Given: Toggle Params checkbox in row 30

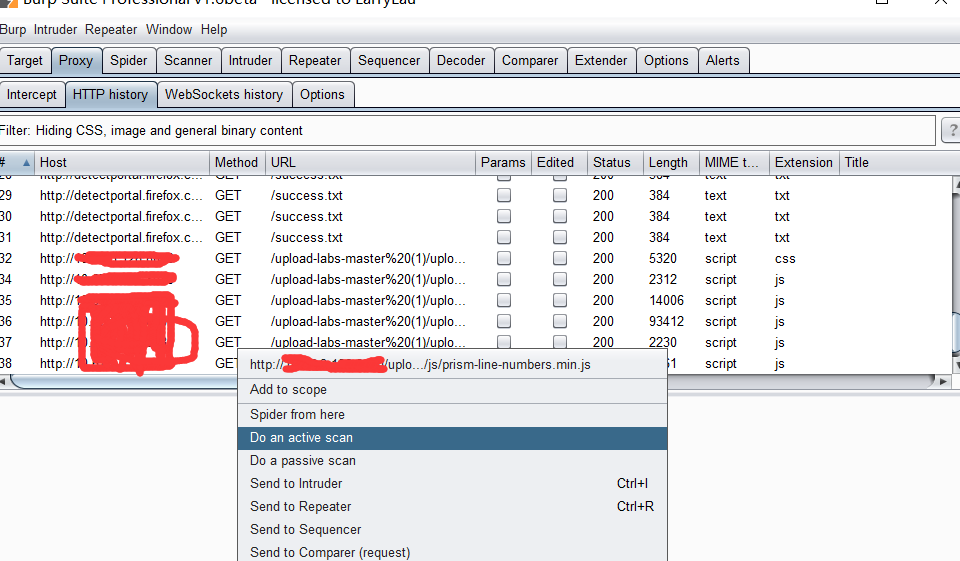Looking at the screenshot, I should coord(504,216).
